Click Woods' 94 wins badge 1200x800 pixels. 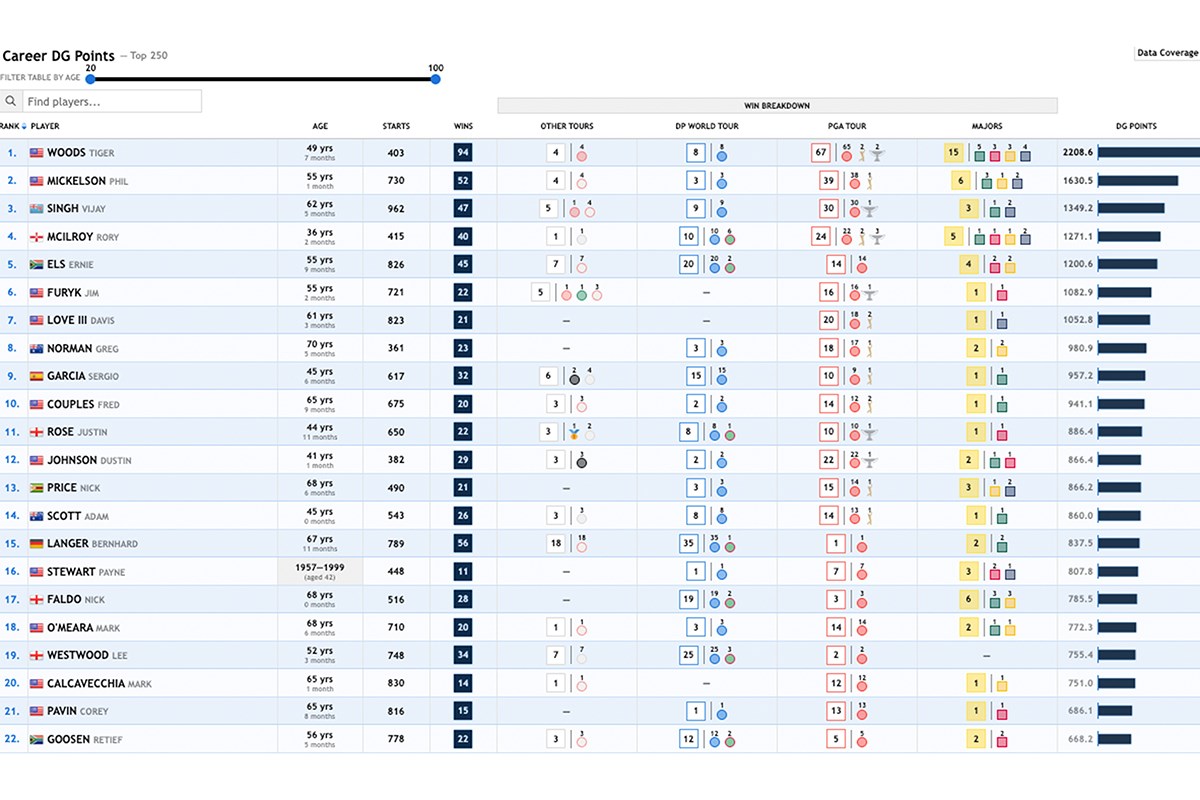tap(463, 153)
